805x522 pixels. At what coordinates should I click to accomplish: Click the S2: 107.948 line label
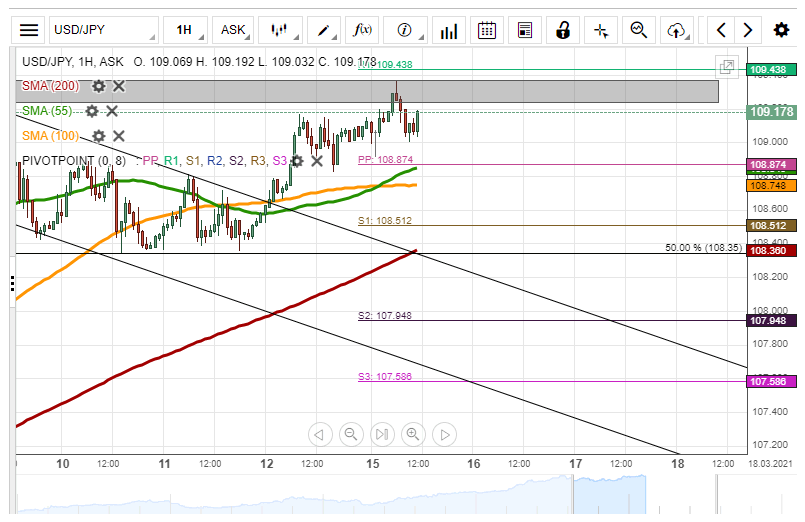point(385,316)
